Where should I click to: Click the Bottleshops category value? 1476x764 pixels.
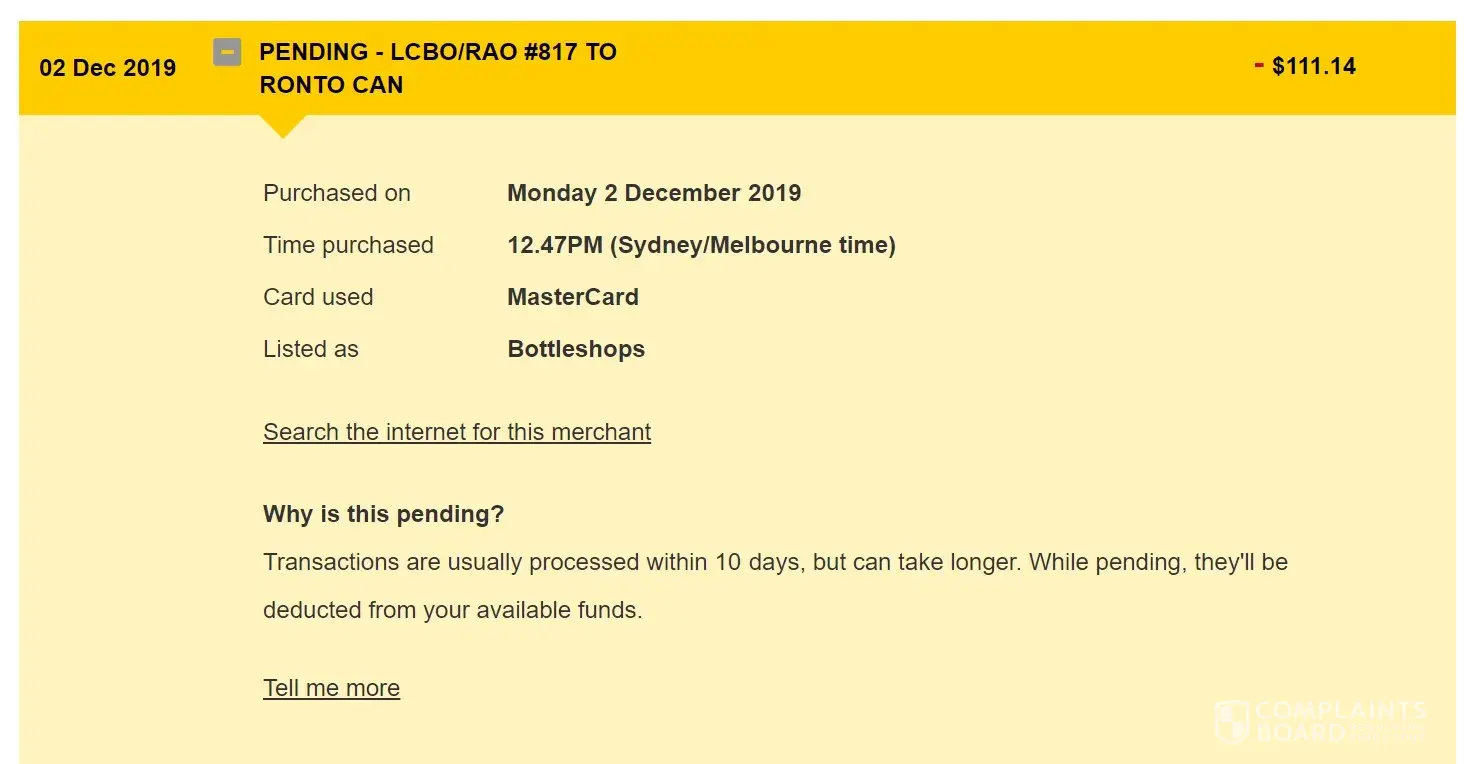click(576, 349)
